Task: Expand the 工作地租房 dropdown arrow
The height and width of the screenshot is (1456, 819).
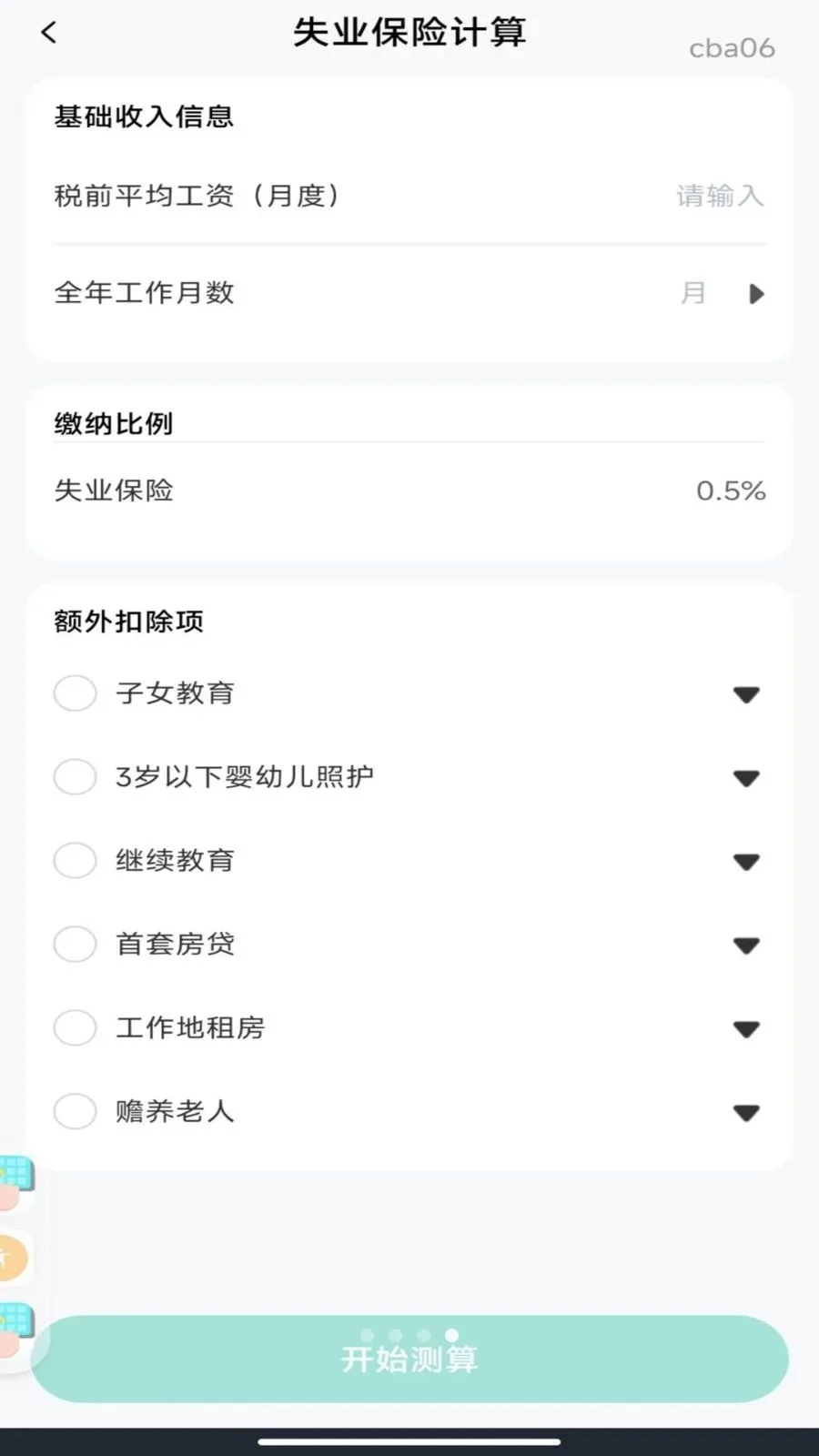Action: pyautogui.click(x=746, y=1030)
